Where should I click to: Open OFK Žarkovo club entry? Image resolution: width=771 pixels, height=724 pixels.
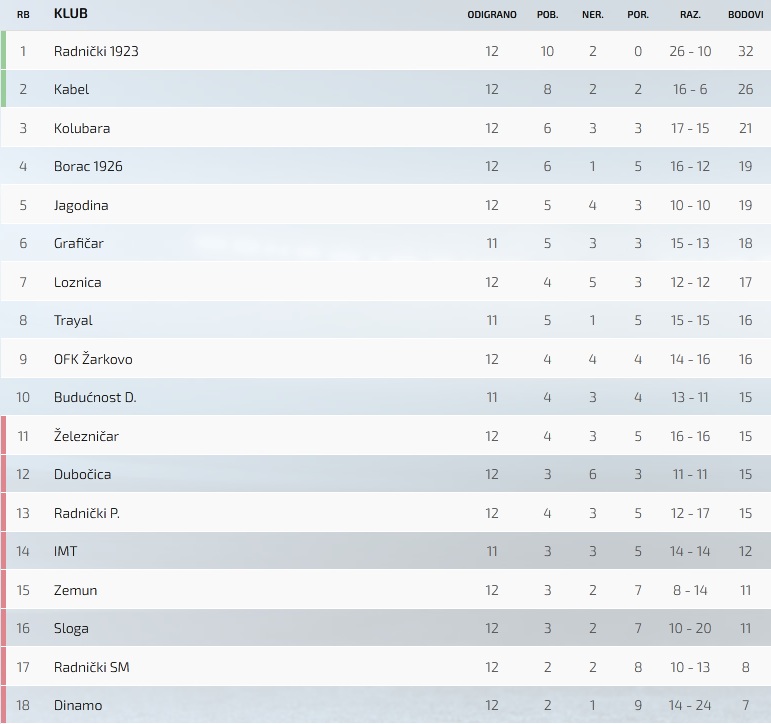93,359
